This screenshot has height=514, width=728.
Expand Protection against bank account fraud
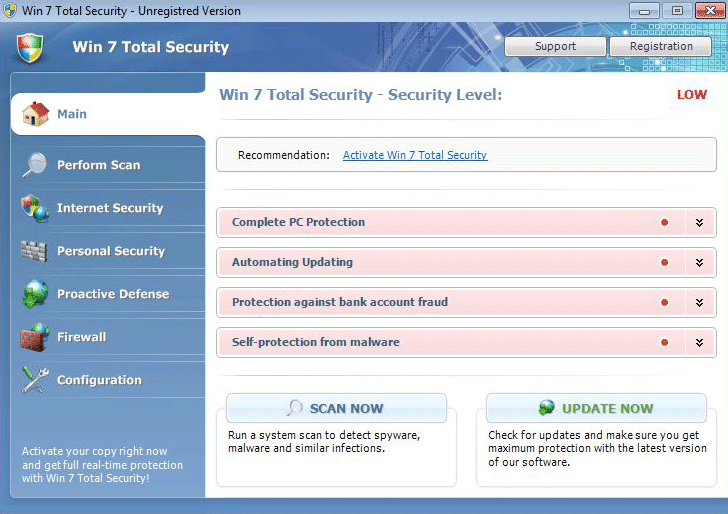tap(700, 302)
